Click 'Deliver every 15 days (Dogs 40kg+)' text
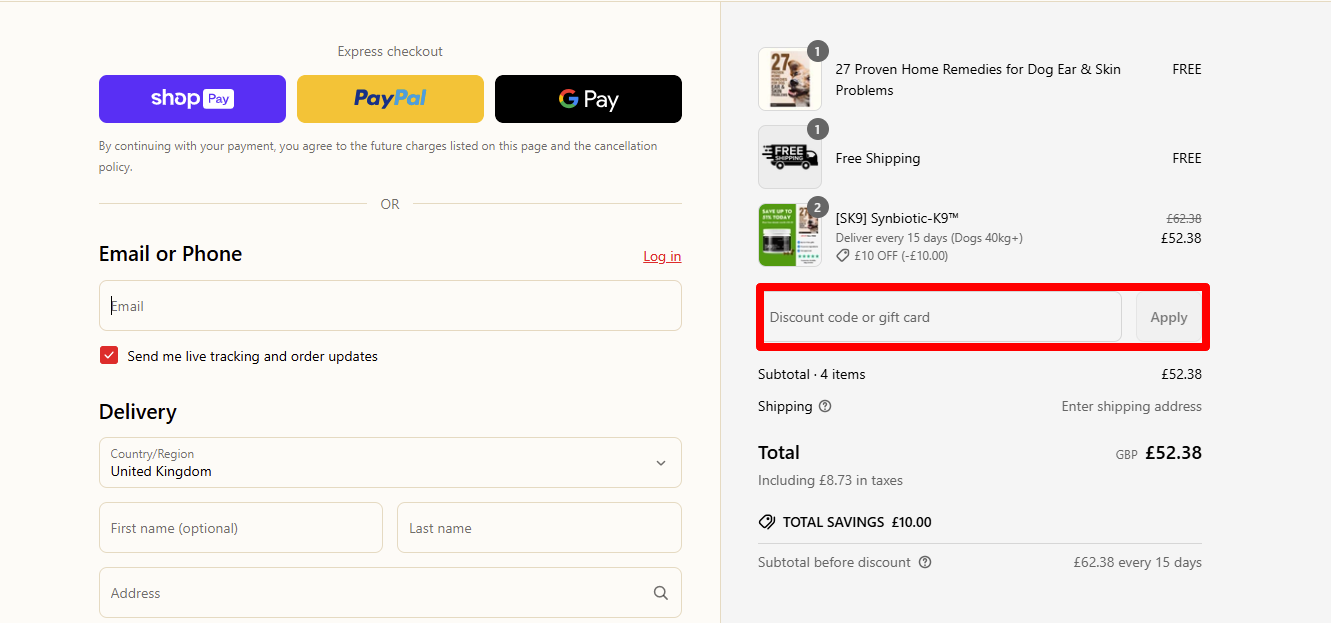The image size is (1331, 623). tap(929, 238)
